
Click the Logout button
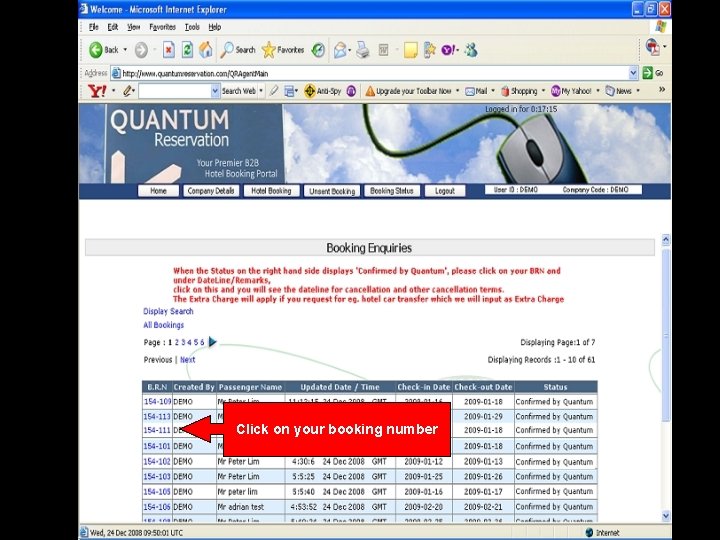pyautogui.click(x=444, y=191)
